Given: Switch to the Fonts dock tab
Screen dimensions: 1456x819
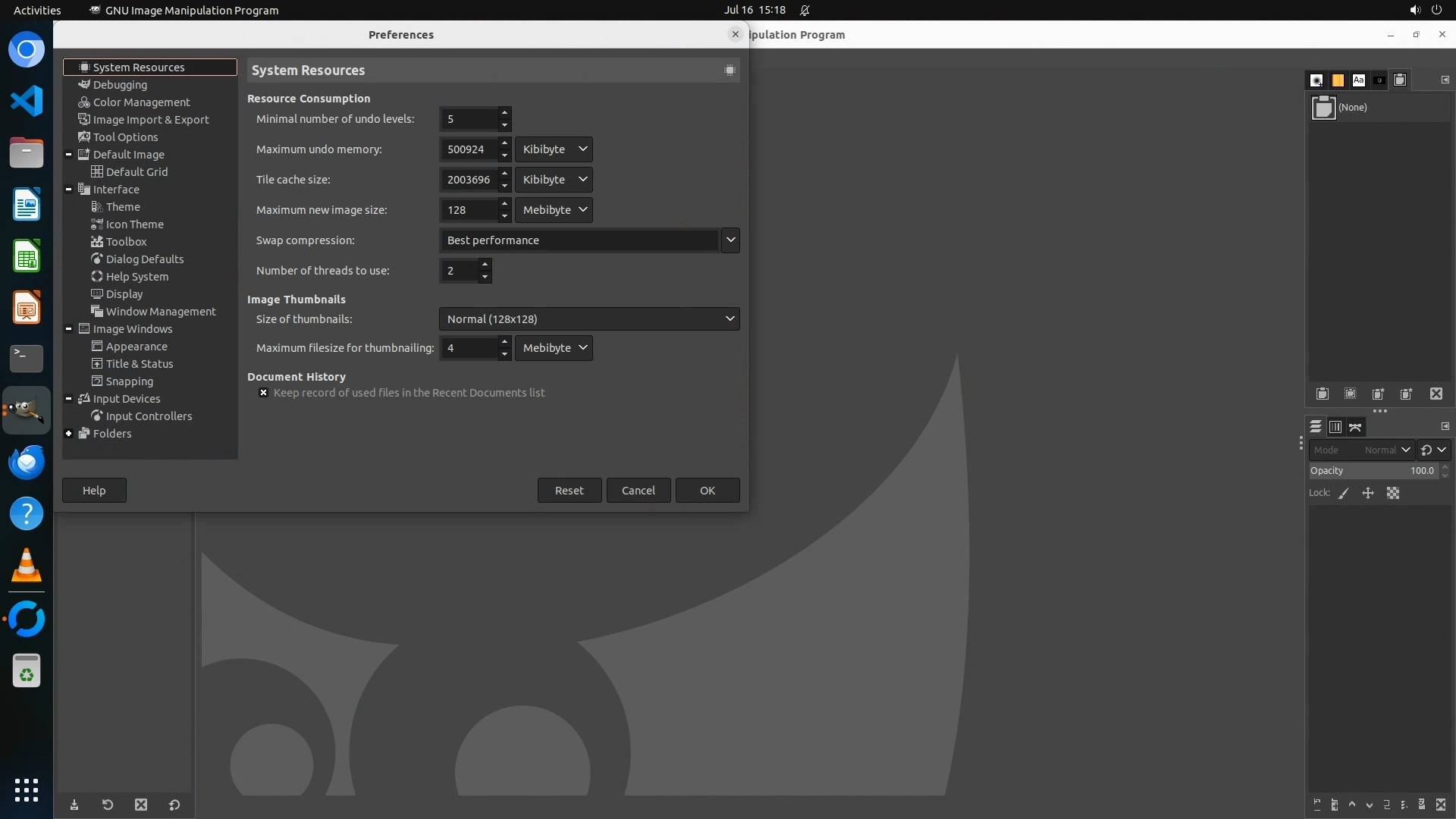Looking at the screenshot, I should point(1358,80).
